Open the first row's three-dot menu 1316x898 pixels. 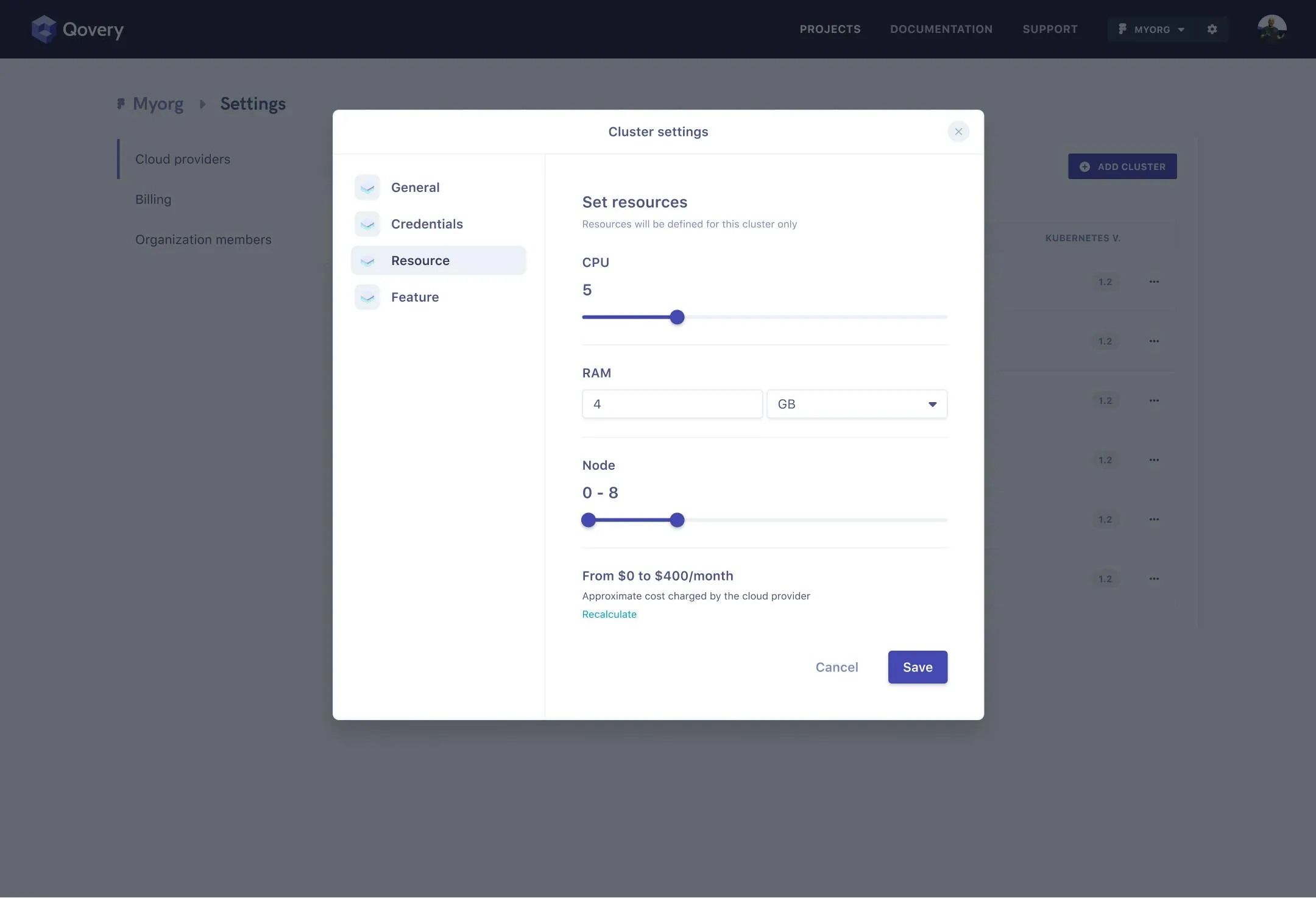pos(1154,281)
